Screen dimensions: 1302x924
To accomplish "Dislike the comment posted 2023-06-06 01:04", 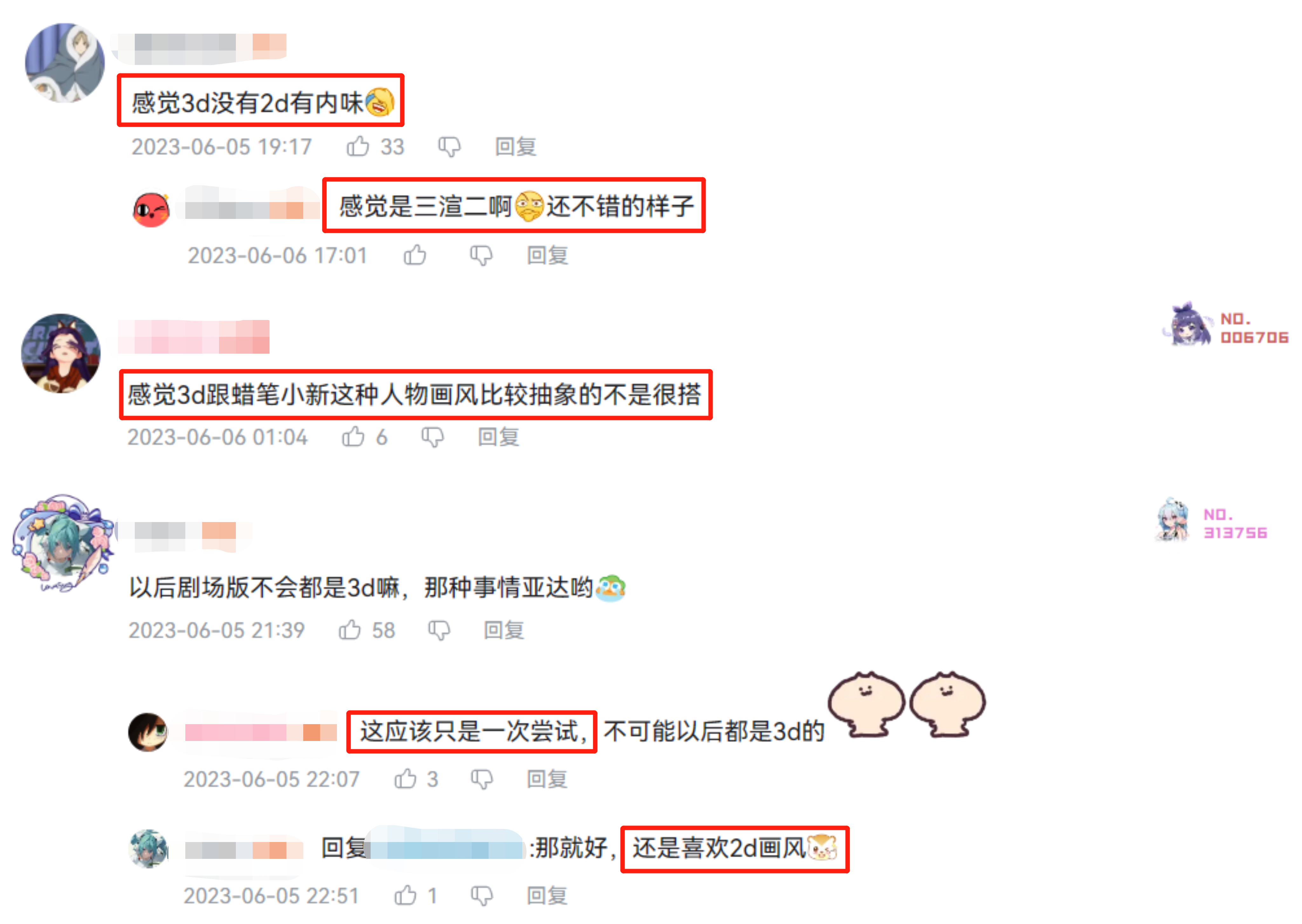I will (433, 437).
